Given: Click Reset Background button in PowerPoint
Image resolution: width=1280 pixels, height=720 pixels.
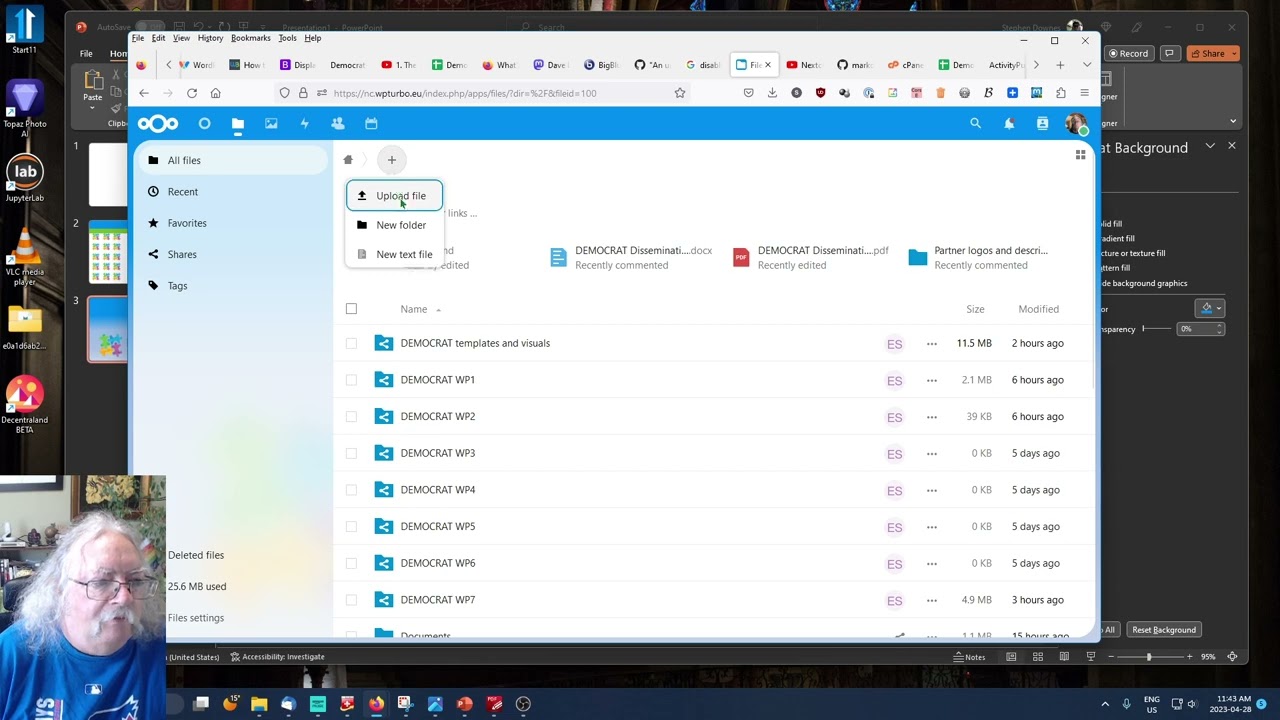Looking at the screenshot, I should click(x=1164, y=630).
